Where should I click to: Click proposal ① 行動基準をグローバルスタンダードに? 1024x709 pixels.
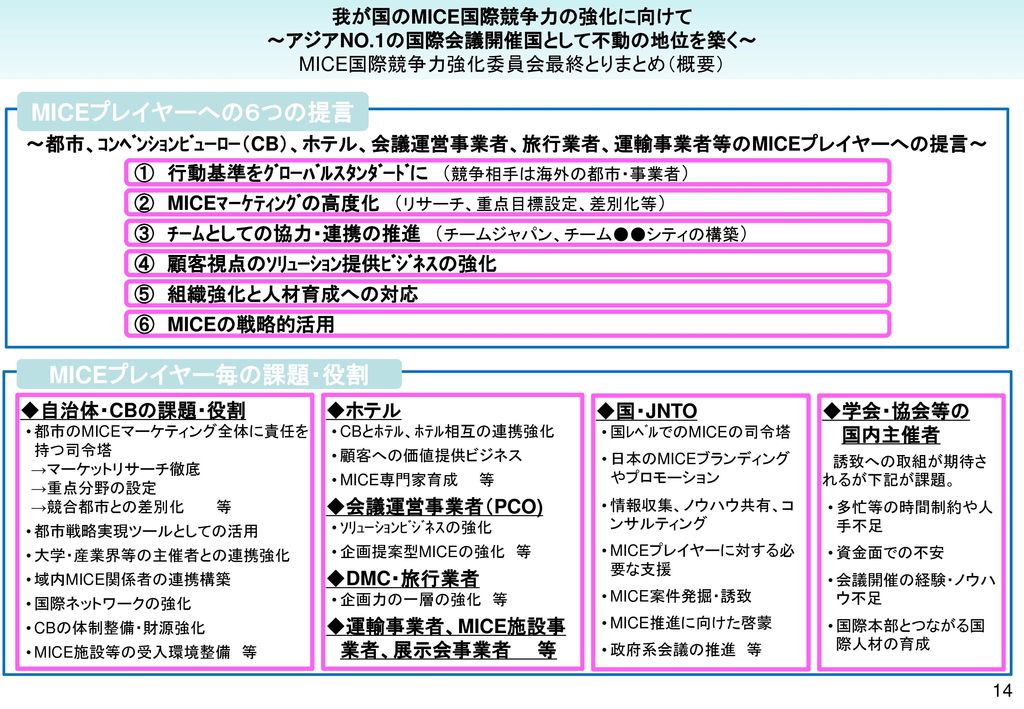click(x=507, y=173)
